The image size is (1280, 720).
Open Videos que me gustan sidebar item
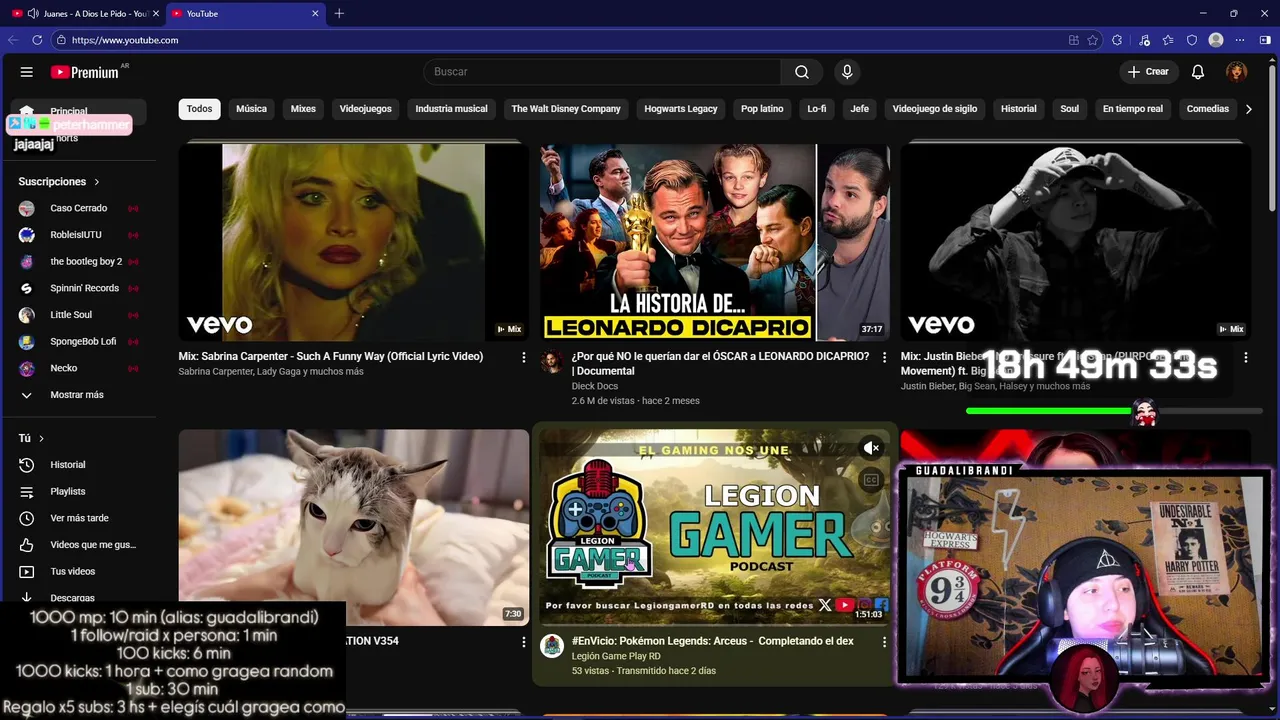coord(78,545)
